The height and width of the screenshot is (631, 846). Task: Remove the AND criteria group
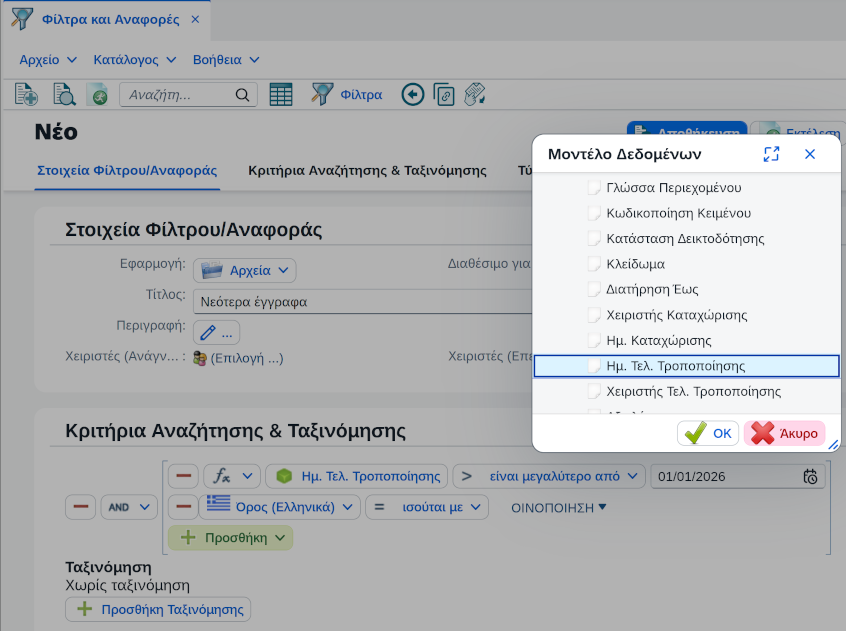[x=81, y=507]
